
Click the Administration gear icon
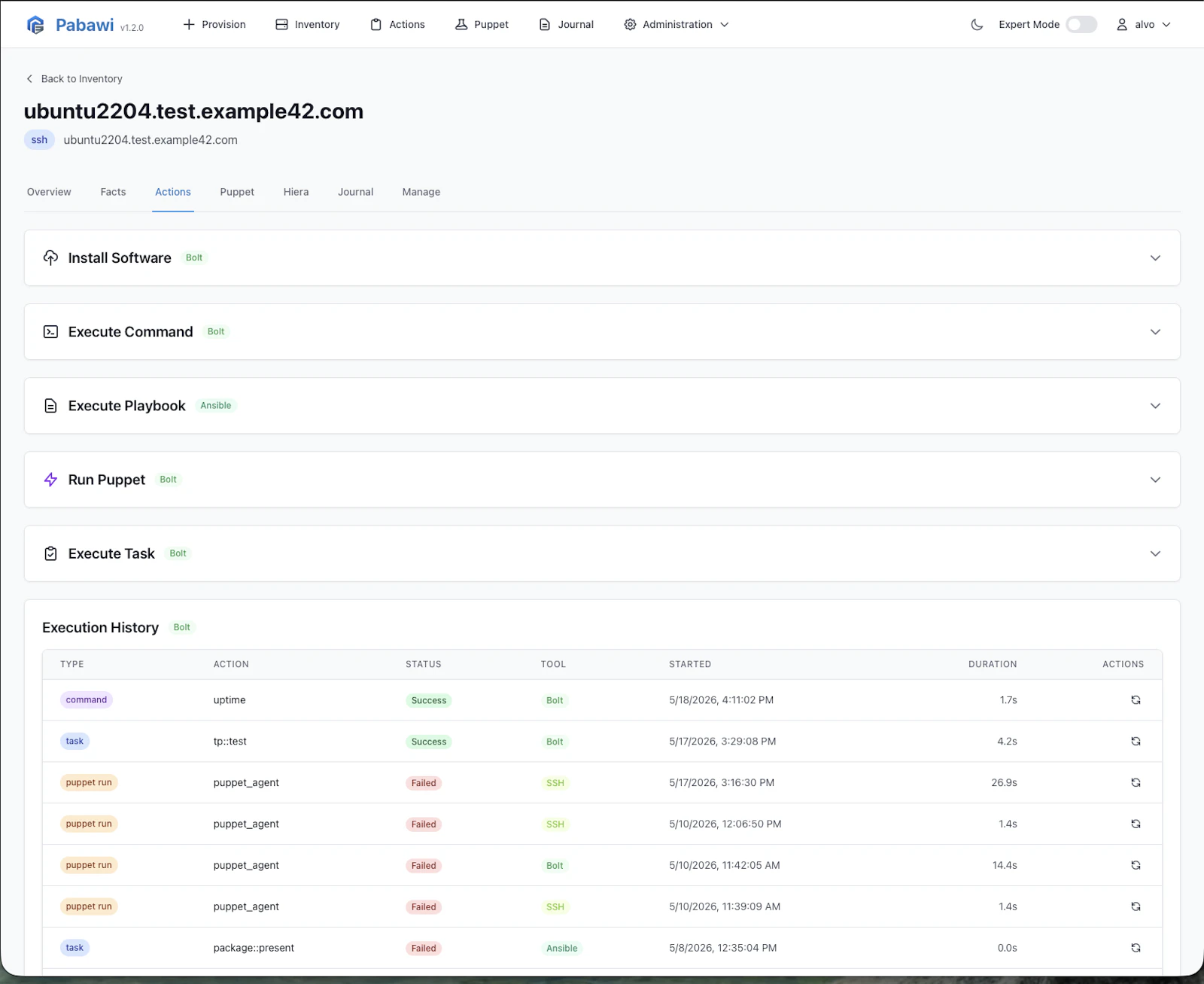coord(630,25)
